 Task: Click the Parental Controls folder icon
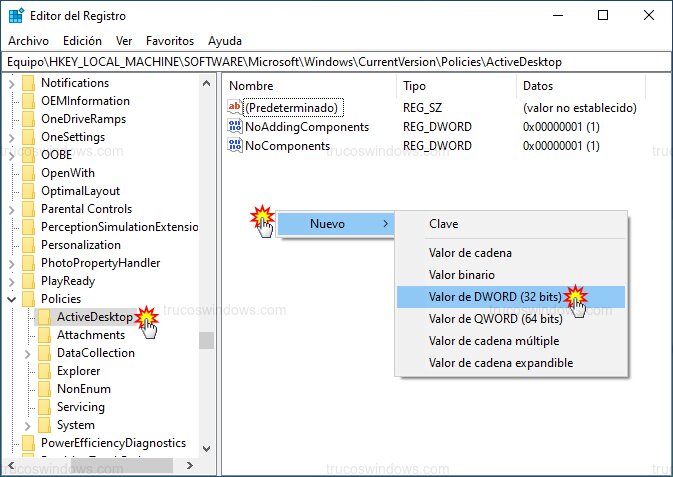(28, 209)
